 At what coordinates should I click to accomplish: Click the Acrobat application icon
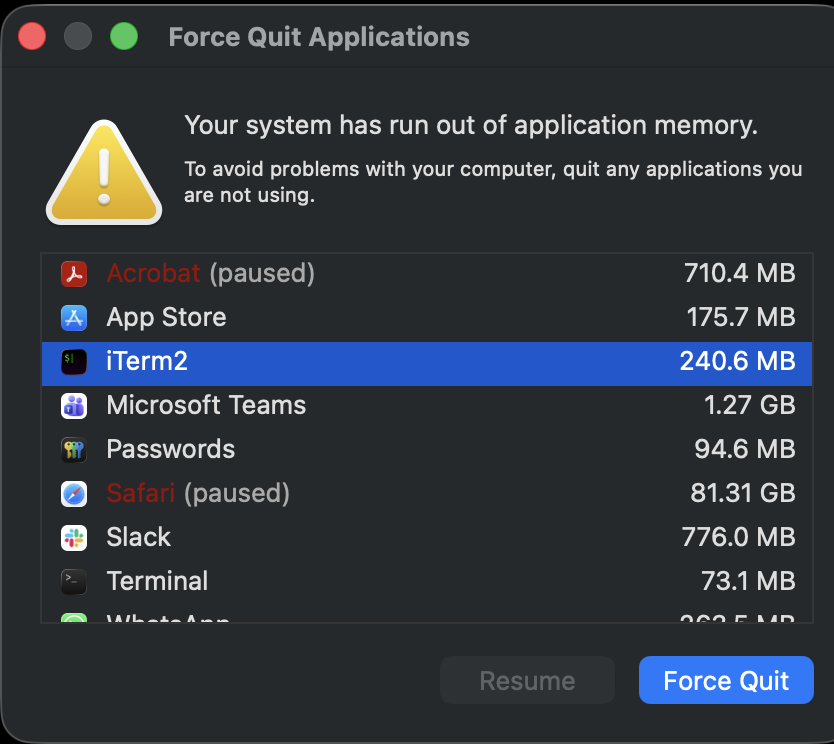(x=74, y=273)
